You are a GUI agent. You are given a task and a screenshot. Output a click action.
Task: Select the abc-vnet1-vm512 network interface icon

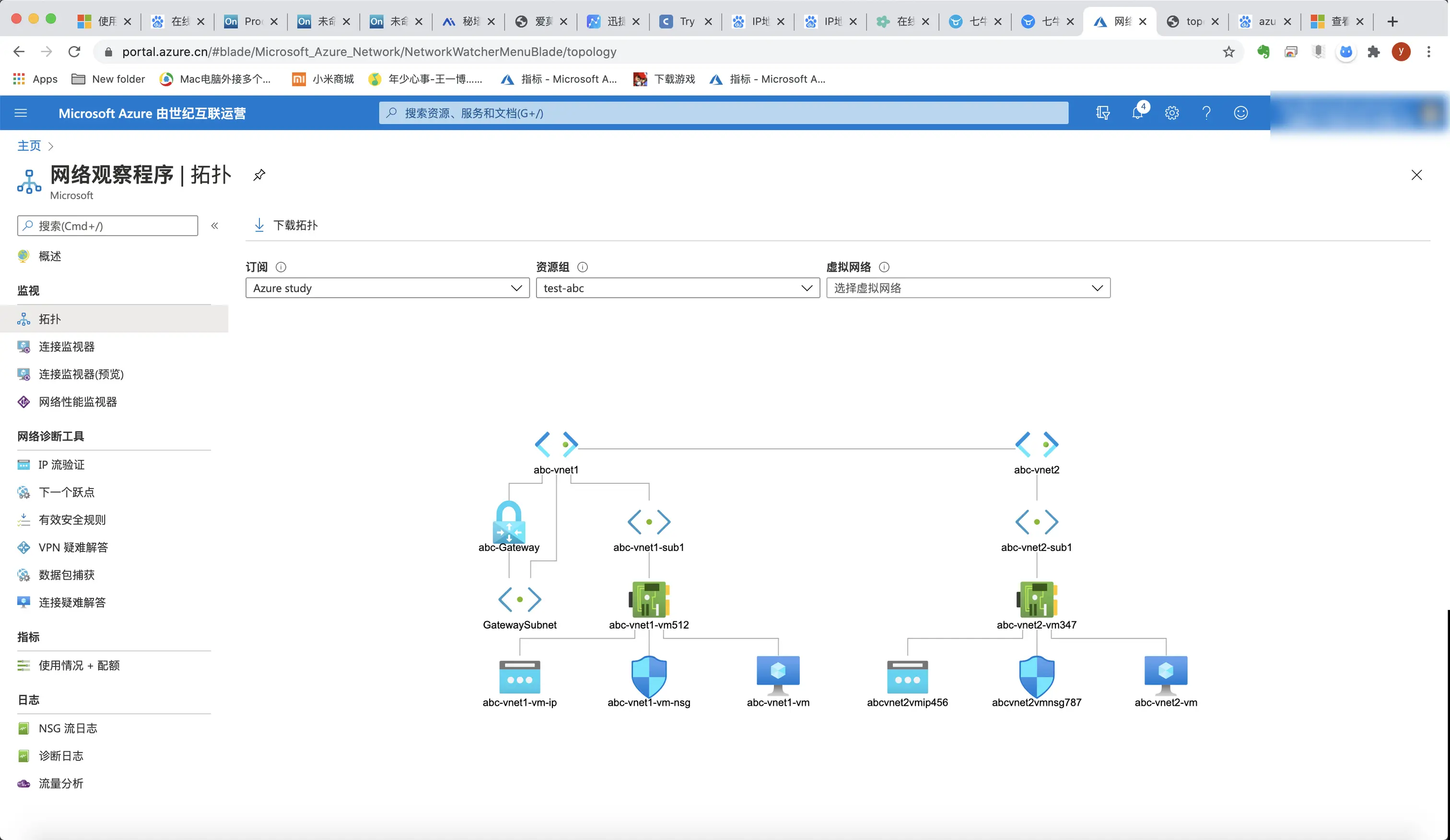point(648,599)
